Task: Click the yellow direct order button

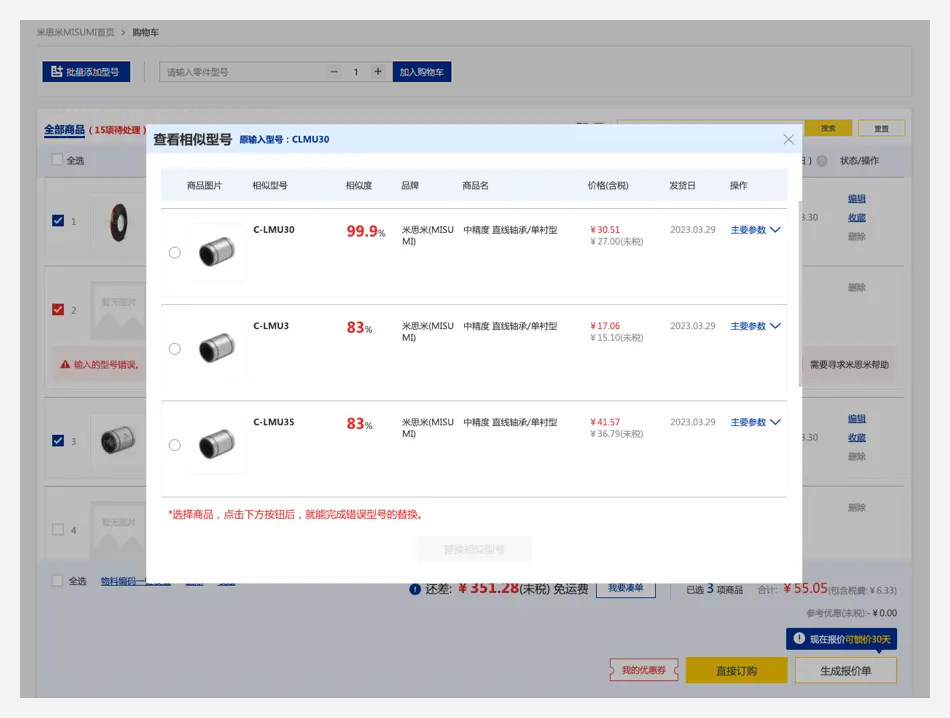Action: (736, 670)
